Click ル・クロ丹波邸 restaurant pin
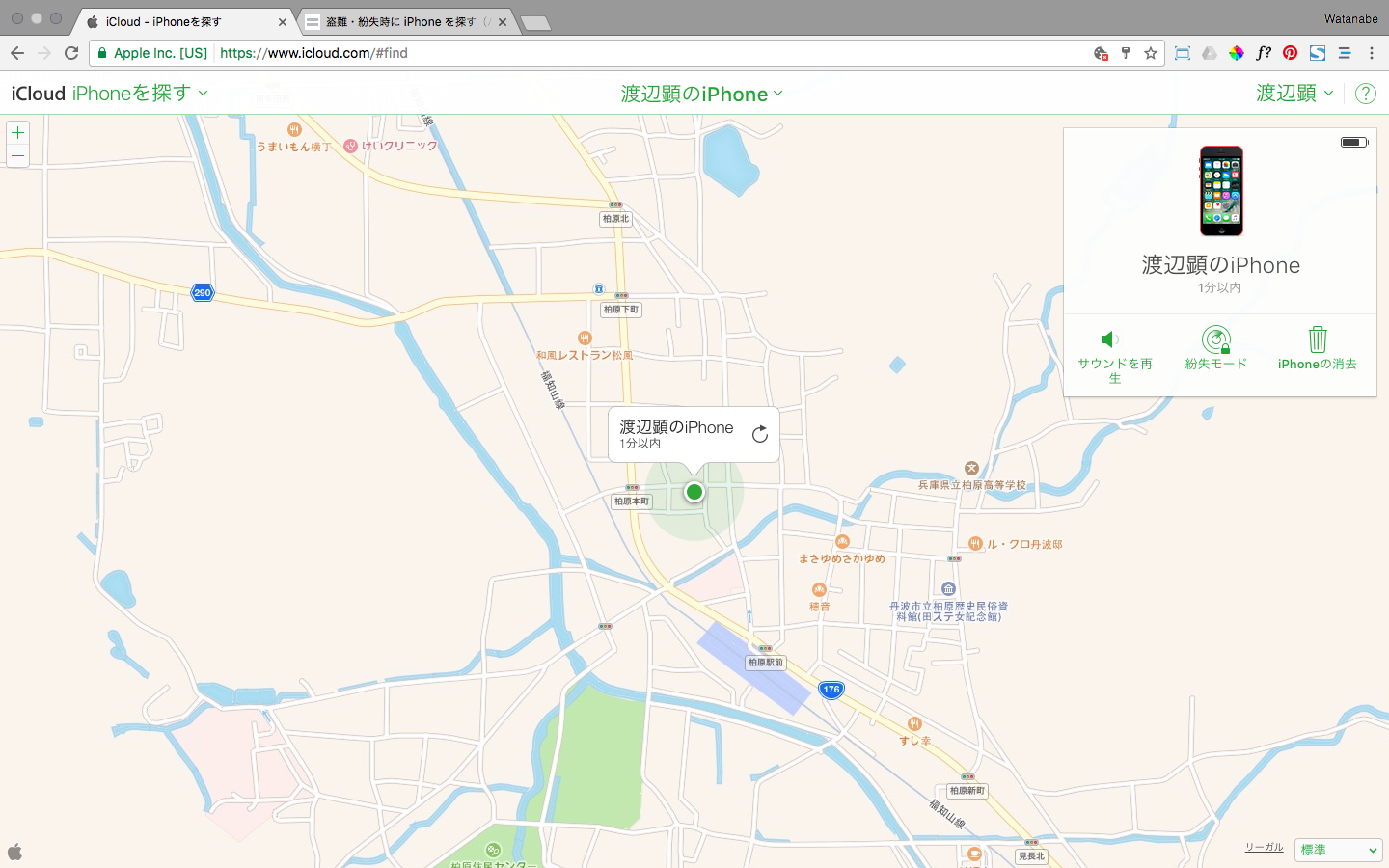The image size is (1389, 868). [975, 544]
